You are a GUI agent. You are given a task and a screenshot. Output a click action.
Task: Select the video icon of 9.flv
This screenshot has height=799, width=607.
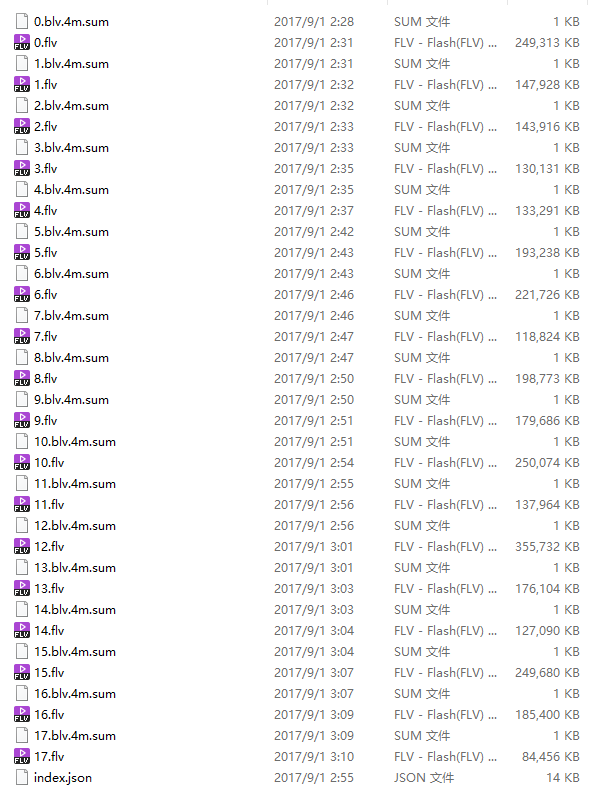click(x=22, y=420)
